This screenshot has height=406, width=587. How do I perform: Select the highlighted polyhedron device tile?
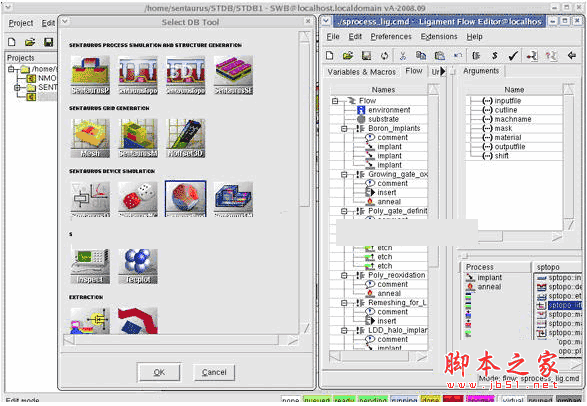[x=186, y=199]
